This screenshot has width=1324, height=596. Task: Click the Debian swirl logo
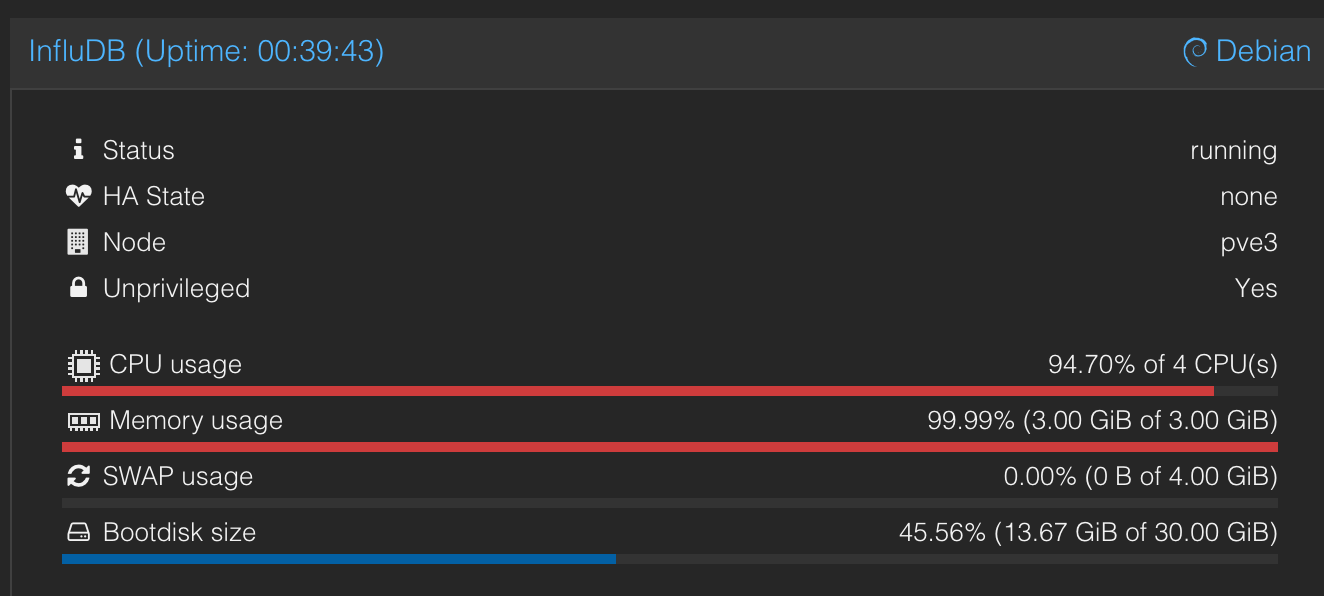click(1194, 51)
